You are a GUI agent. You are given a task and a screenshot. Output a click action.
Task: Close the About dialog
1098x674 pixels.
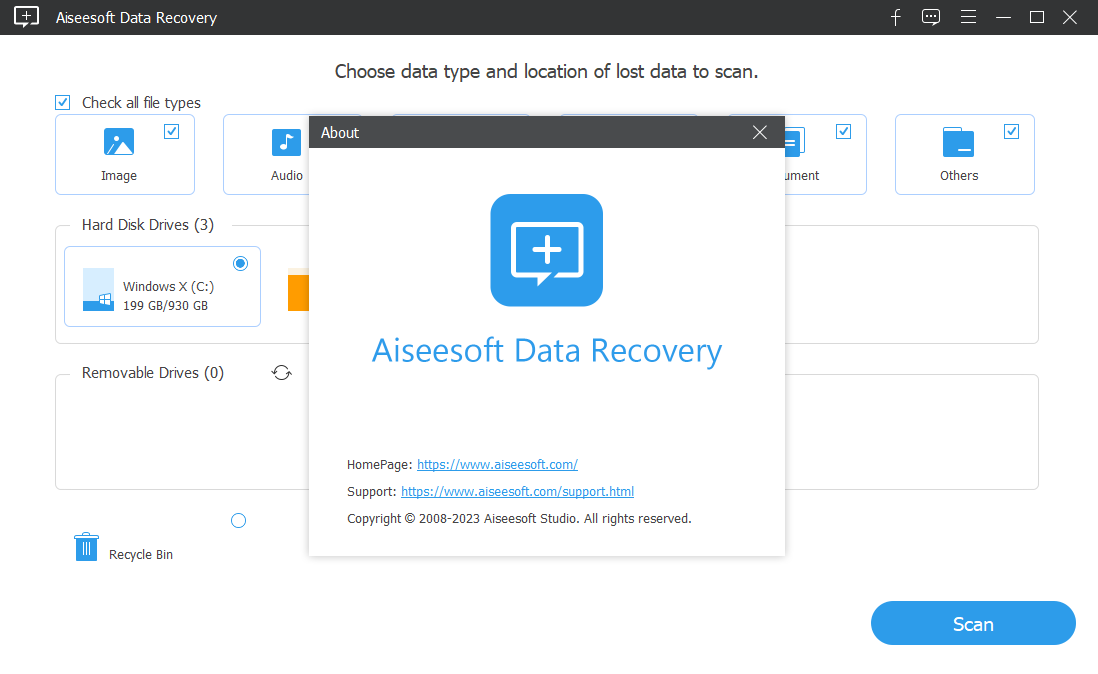[760, 132]
